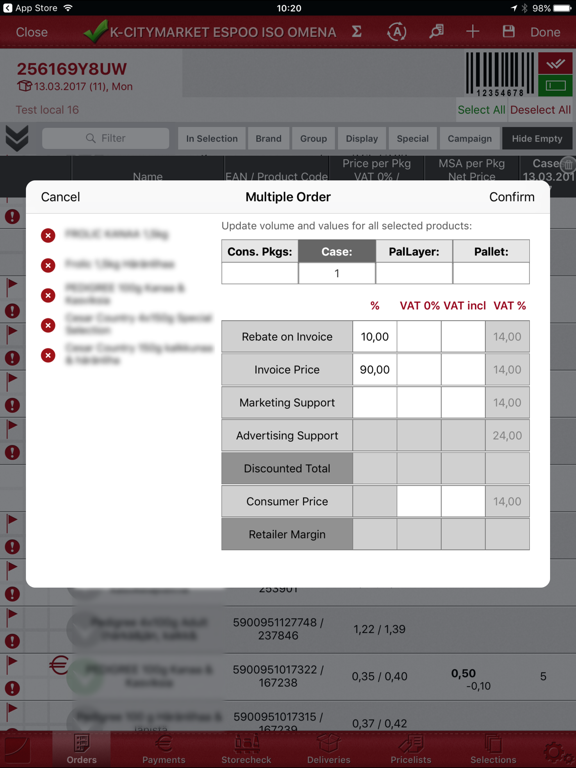Expand the double chevron down arrow
This screenshot has height=768, width=576.
click(x=17, y=138)
